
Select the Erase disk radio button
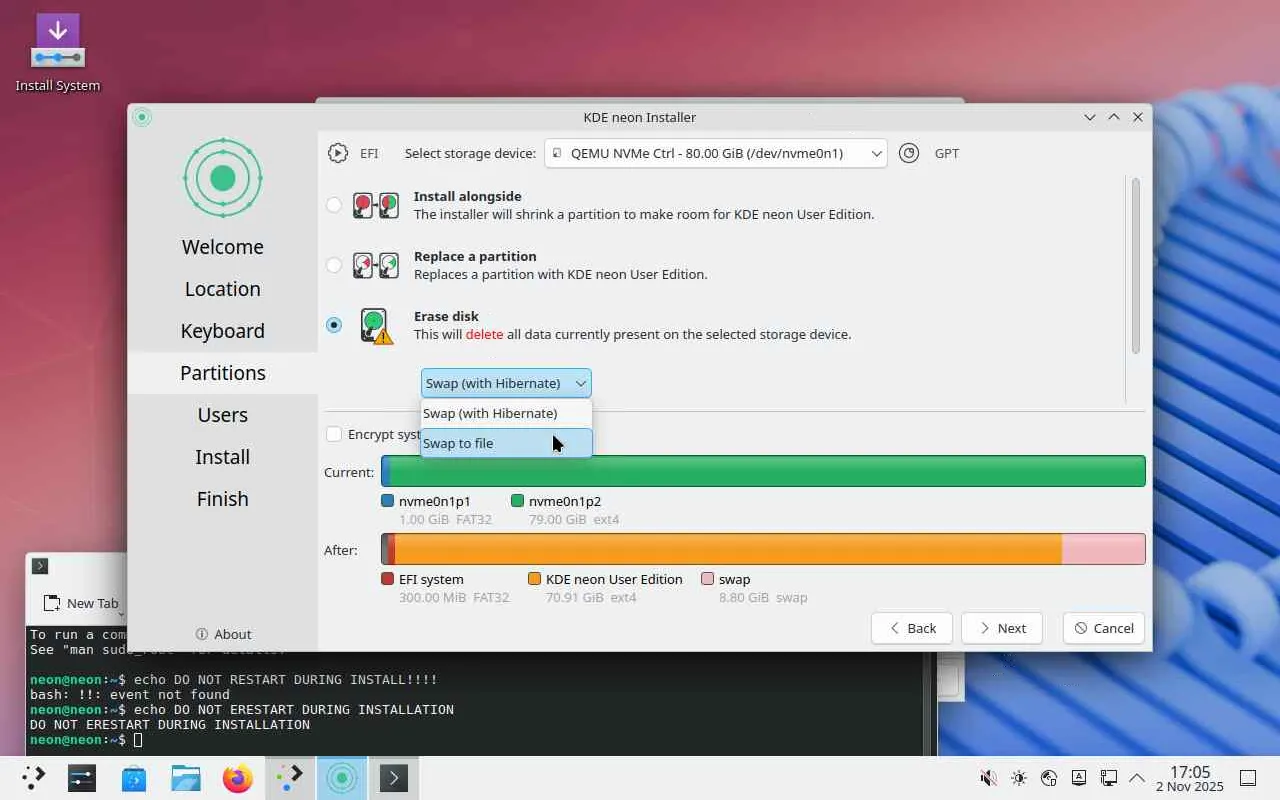(x=334, y=325)
